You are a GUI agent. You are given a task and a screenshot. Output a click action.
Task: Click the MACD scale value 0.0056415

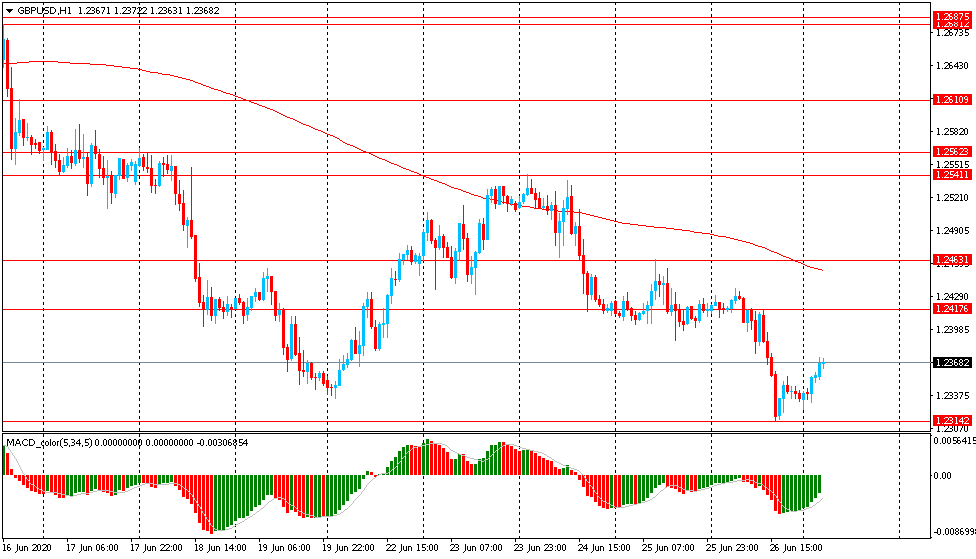point(954,441)
